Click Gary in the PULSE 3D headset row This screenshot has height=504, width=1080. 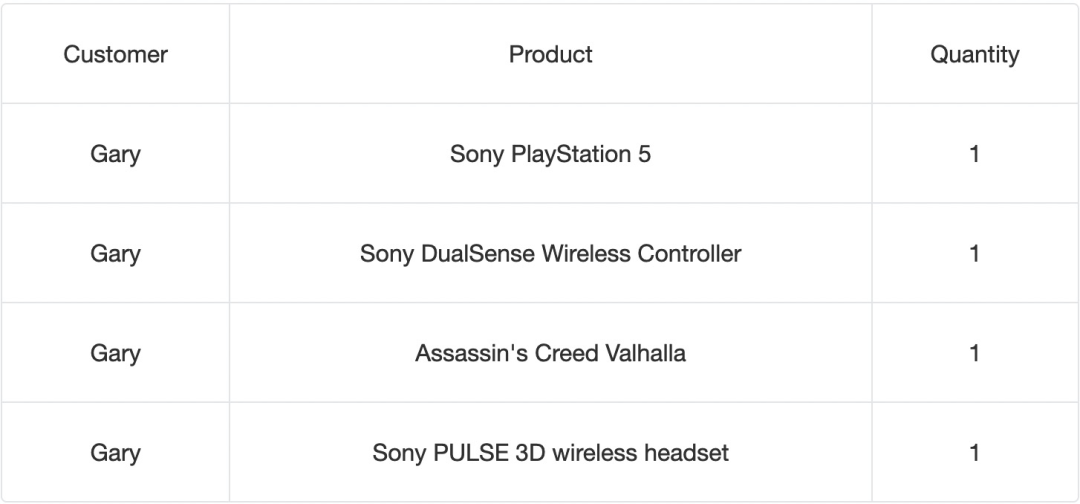click(x=115, y=454)
